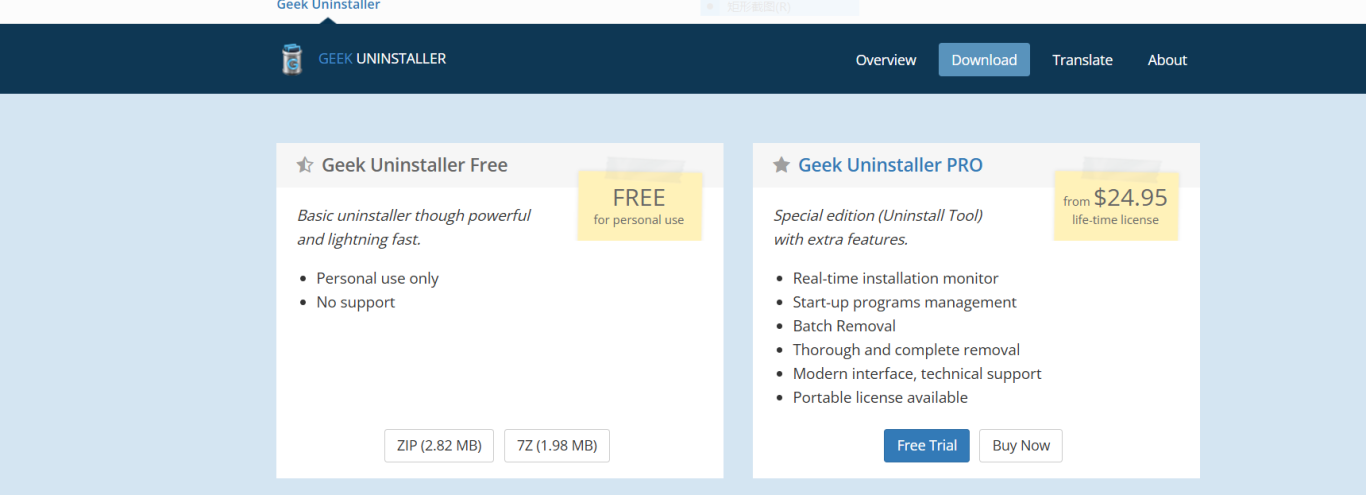Download the 7Z (1.98 MB) package
Screen dimensions: 1366x495
pos(557,446)
